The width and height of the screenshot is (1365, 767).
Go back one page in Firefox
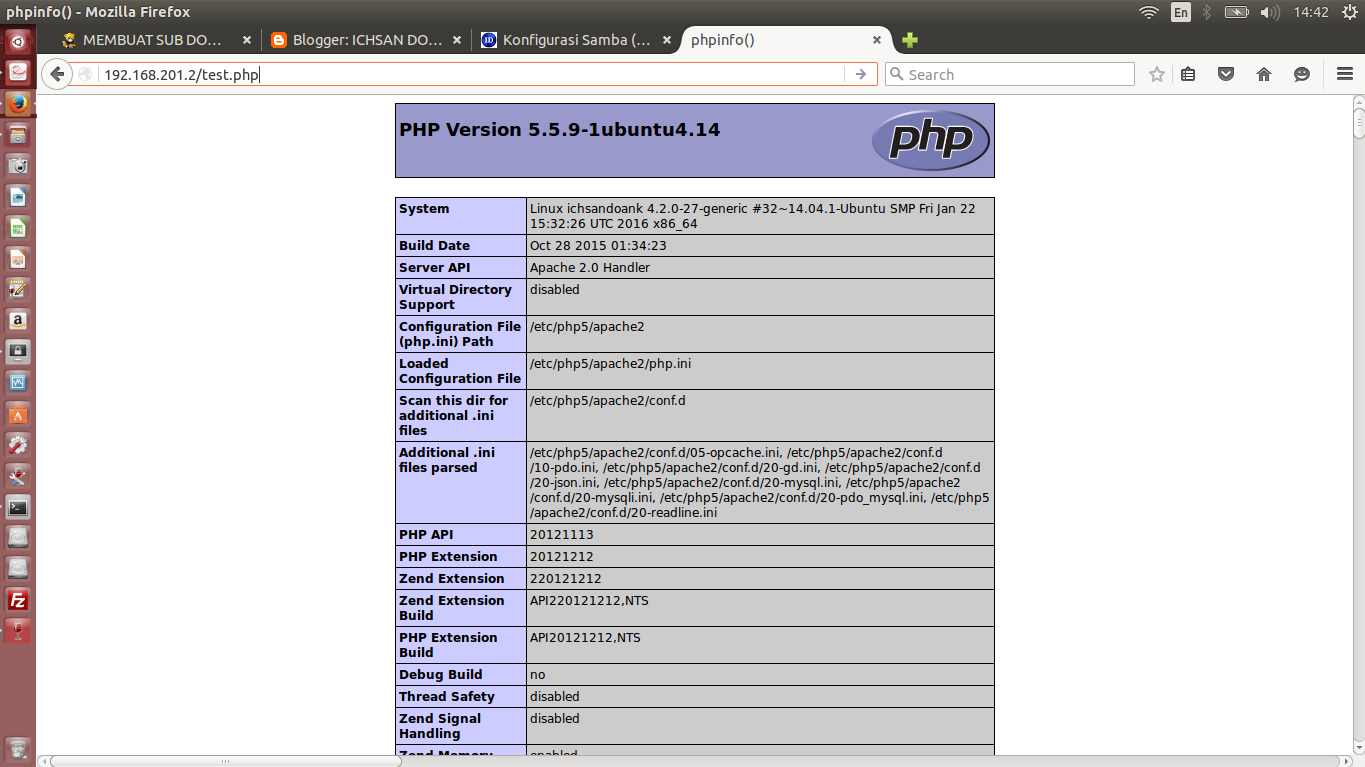point(56,74)
